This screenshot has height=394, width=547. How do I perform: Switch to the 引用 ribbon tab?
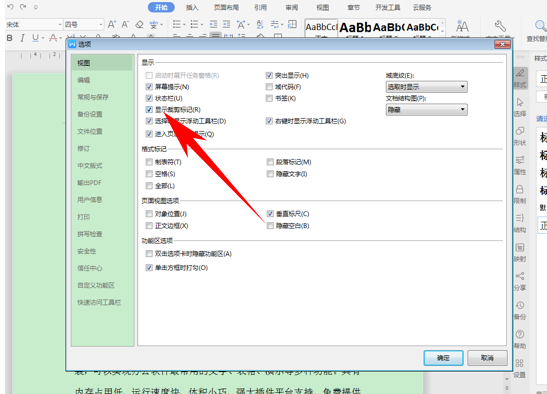pos(260,7)
